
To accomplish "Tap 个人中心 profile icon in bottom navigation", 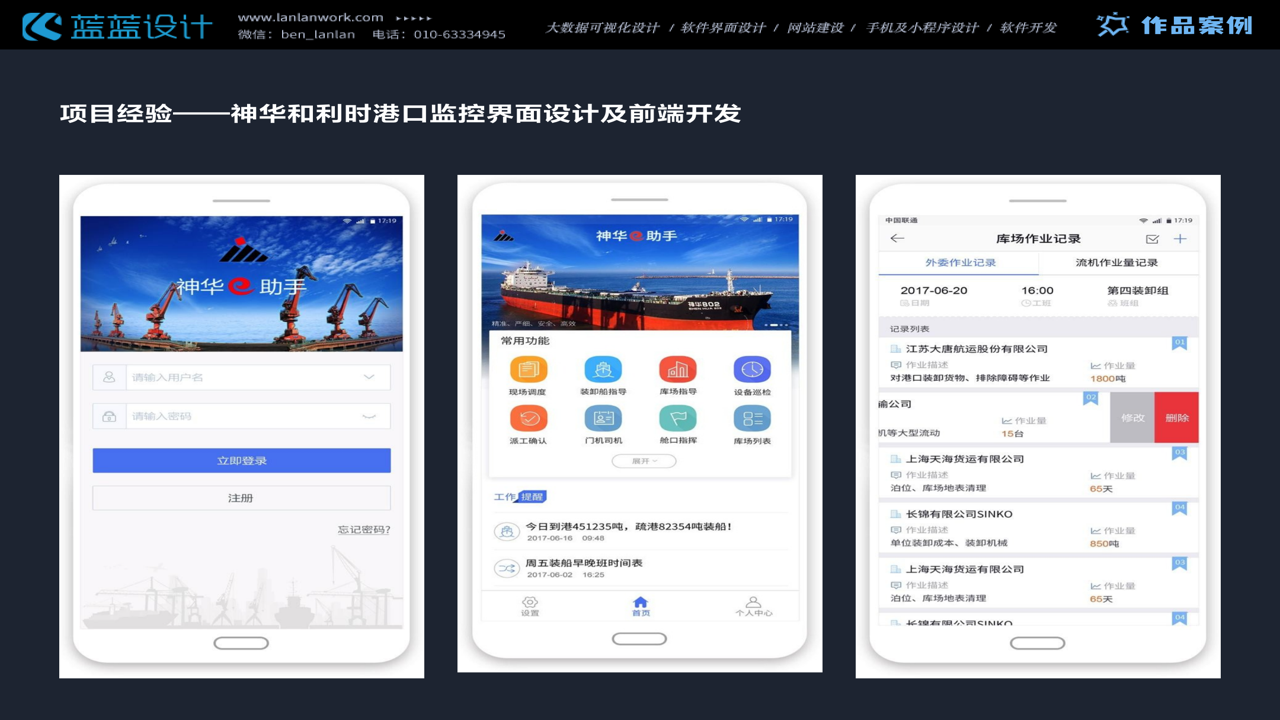I will point(753,603).
